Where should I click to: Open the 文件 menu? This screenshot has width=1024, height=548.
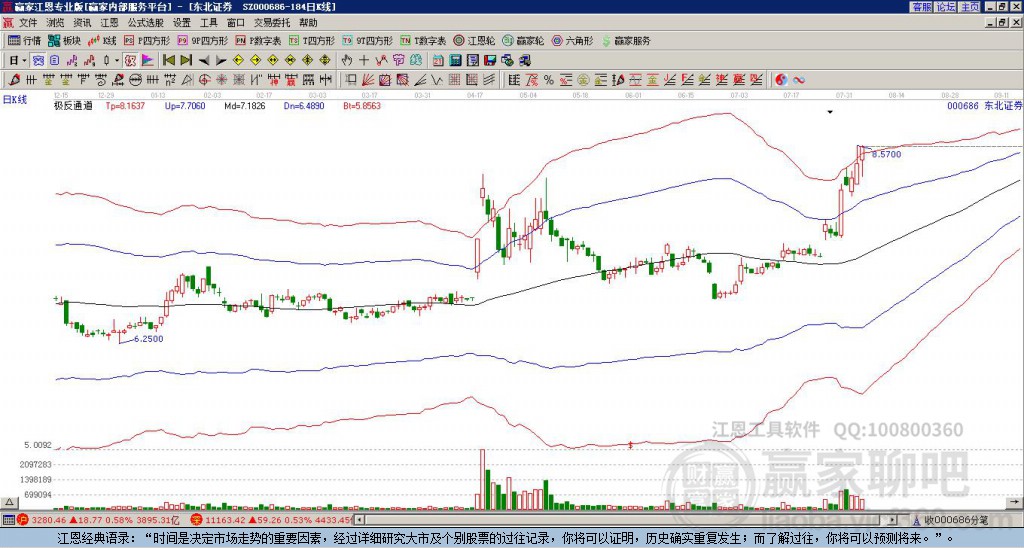[x=28, y=23]
